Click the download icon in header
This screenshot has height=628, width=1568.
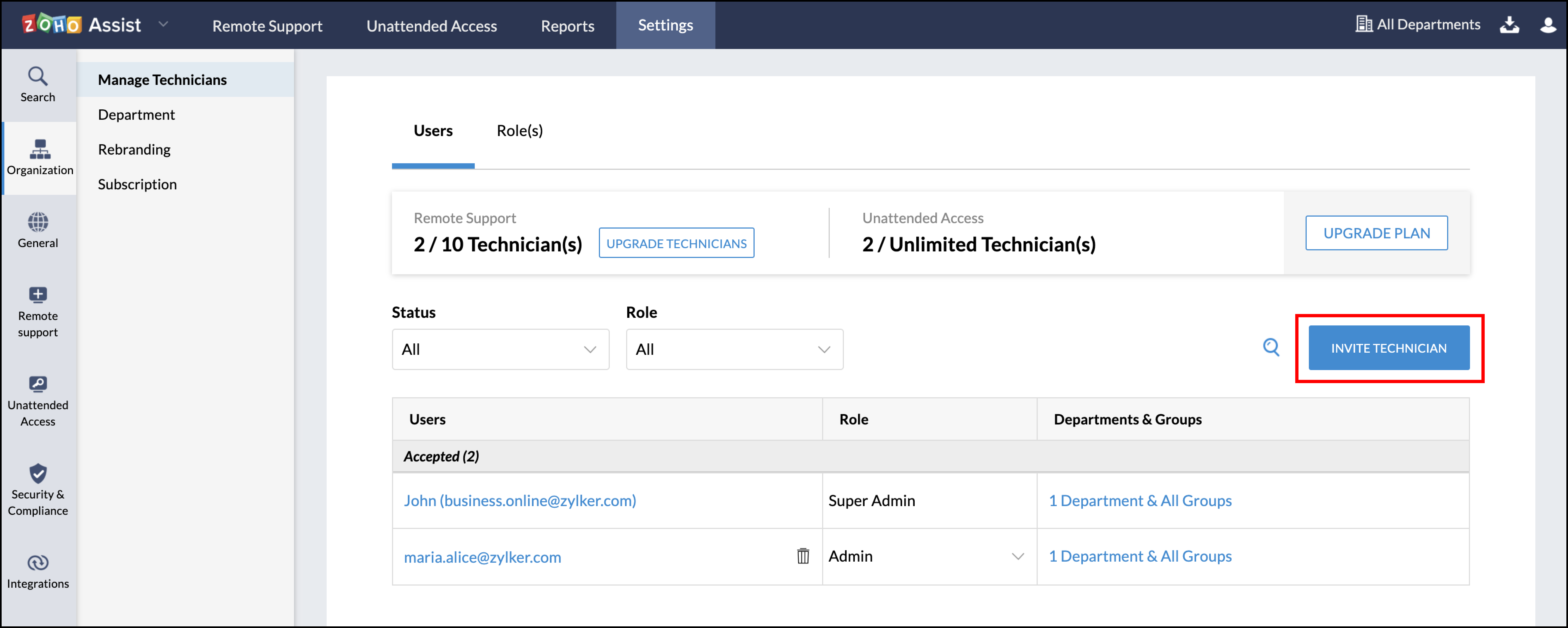coord(1509,25)
